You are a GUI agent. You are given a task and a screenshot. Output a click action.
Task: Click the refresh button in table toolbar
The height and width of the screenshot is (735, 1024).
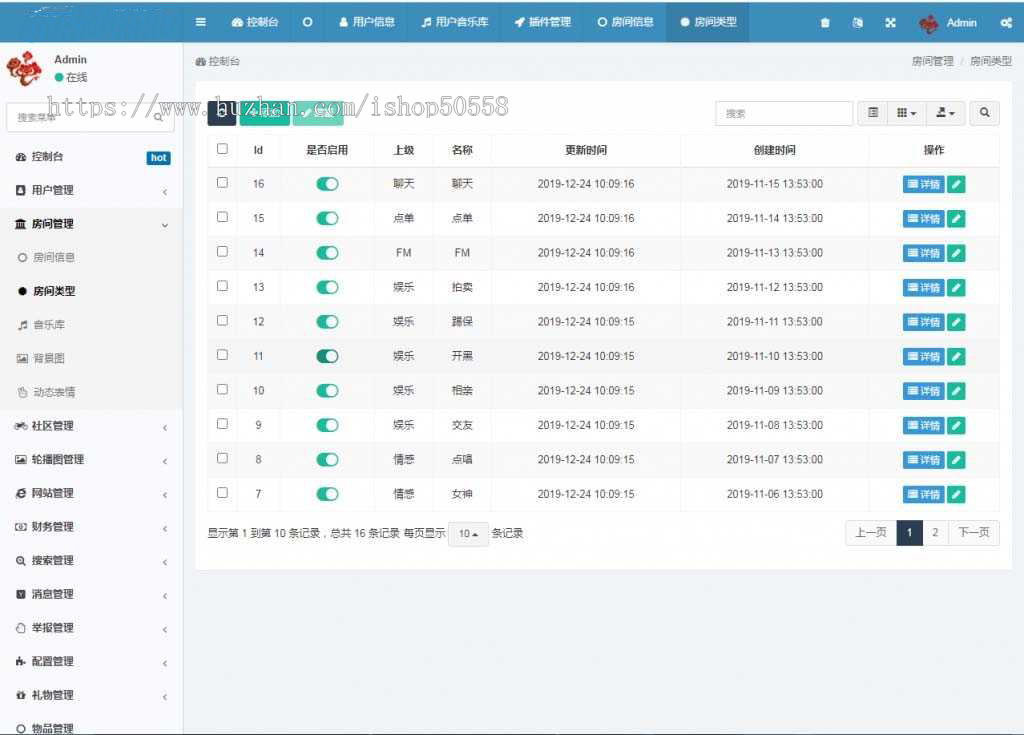pyautogui.click(x=221, y=113)
